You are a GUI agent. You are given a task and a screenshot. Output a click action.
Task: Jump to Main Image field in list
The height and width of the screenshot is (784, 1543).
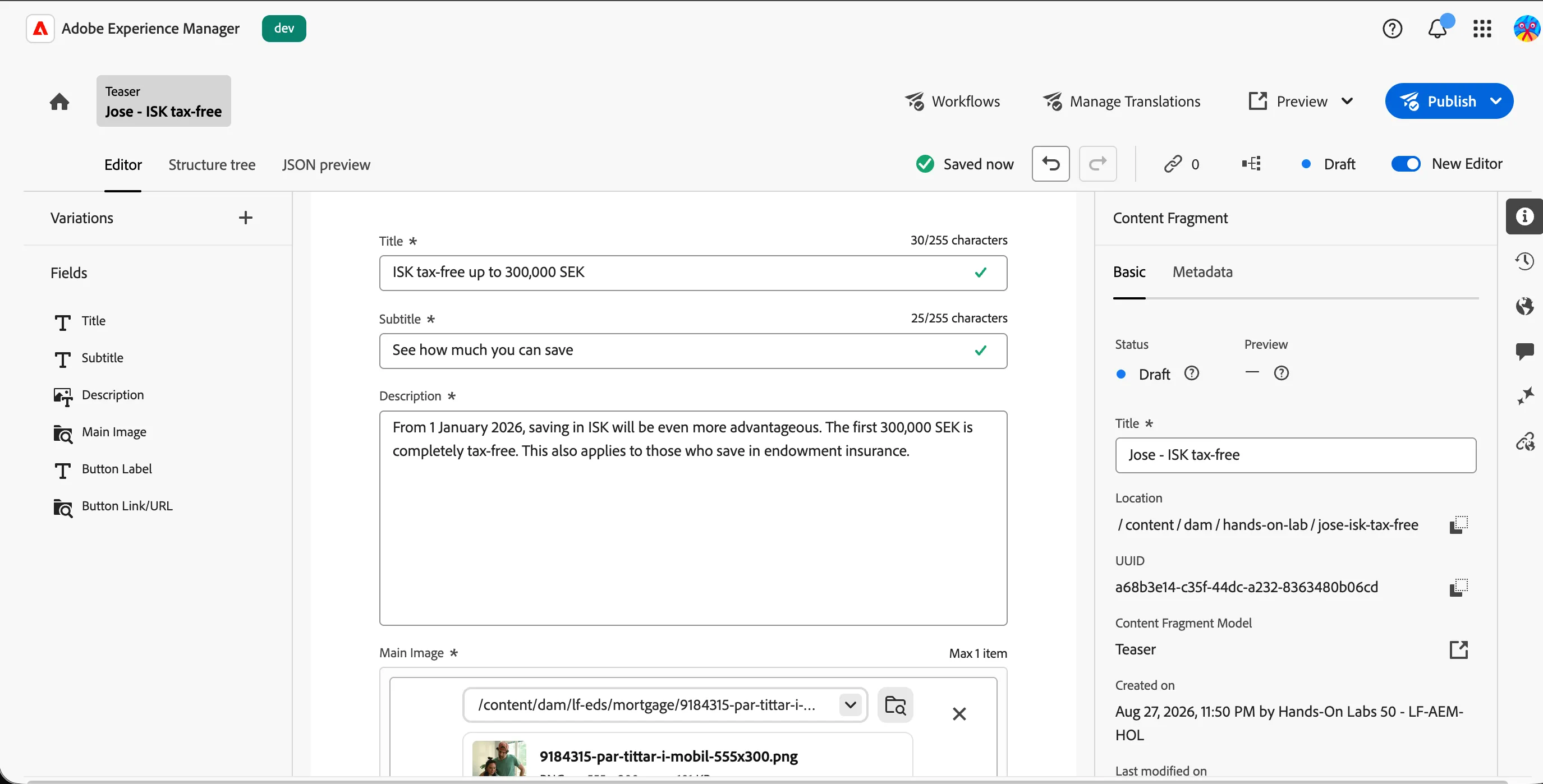[100, 432]
